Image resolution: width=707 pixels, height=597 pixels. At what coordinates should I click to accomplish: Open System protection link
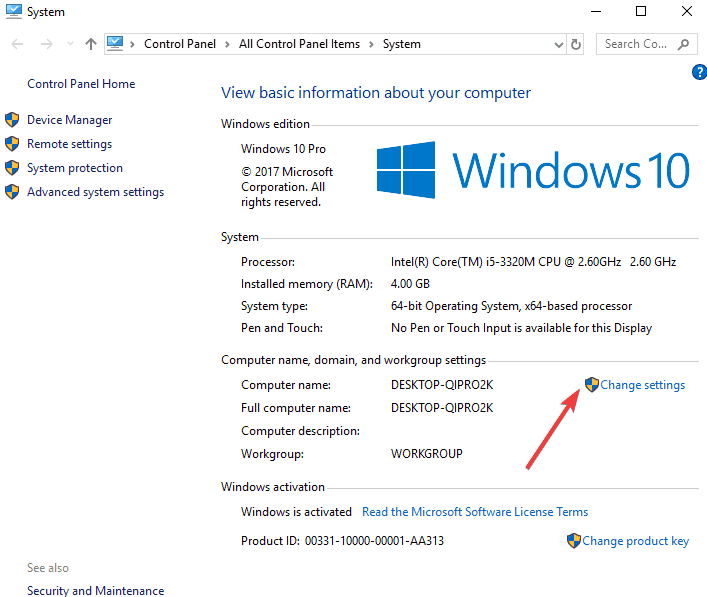[75, 168]
